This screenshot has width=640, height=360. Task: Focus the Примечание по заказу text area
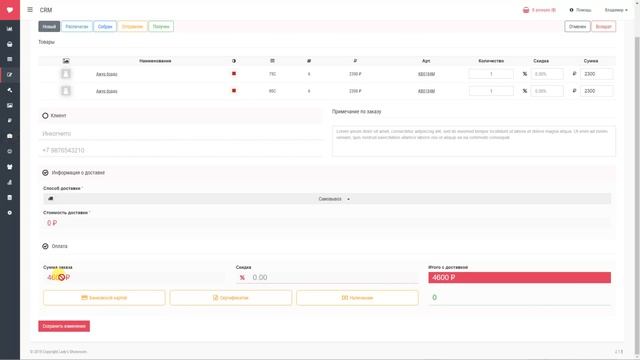[x=473, y=141]
